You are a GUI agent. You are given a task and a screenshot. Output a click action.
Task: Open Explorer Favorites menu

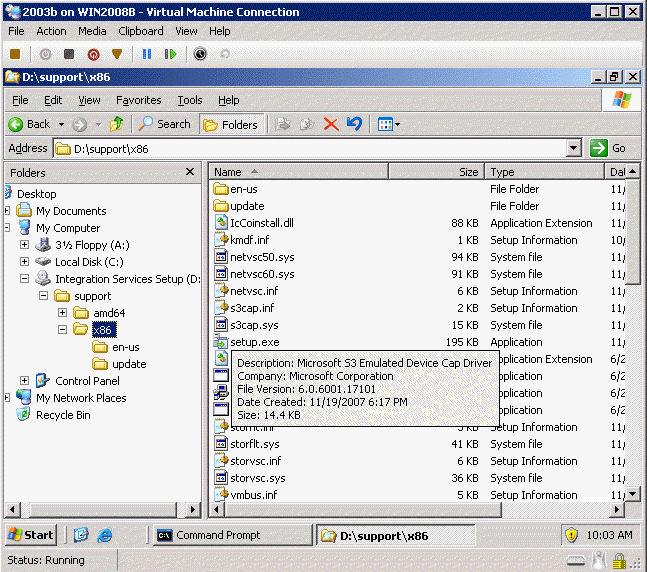139,100
